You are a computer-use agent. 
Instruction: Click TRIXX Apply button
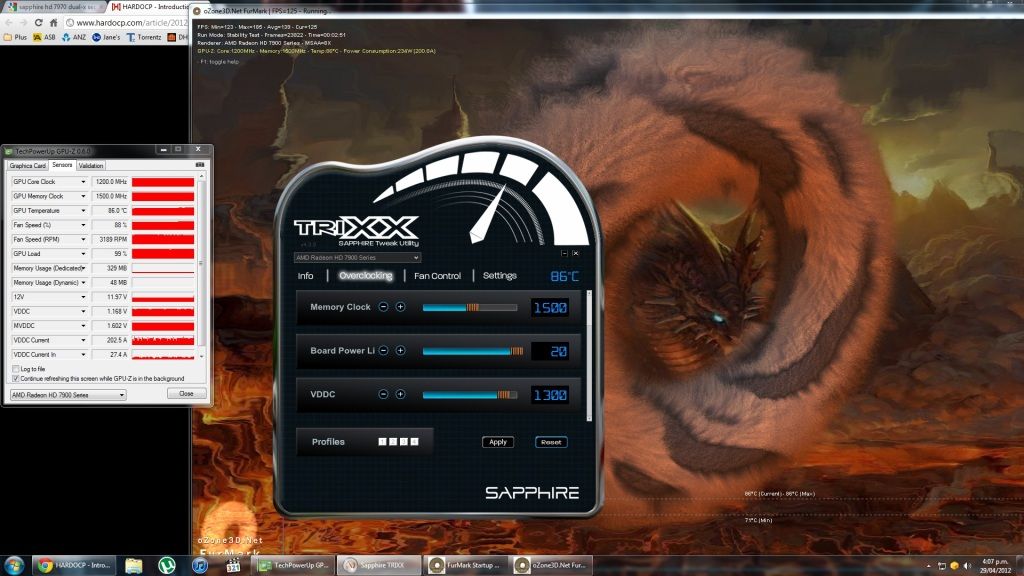pyautogui.click(x=498, y=442)
